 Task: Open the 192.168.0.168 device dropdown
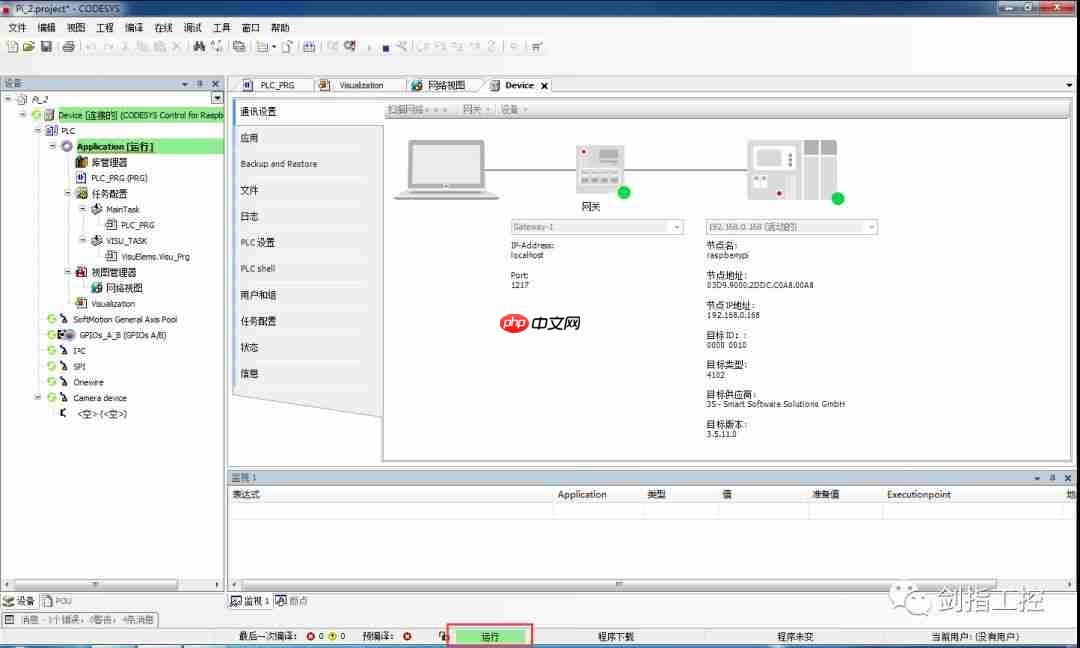coord(871,227)
